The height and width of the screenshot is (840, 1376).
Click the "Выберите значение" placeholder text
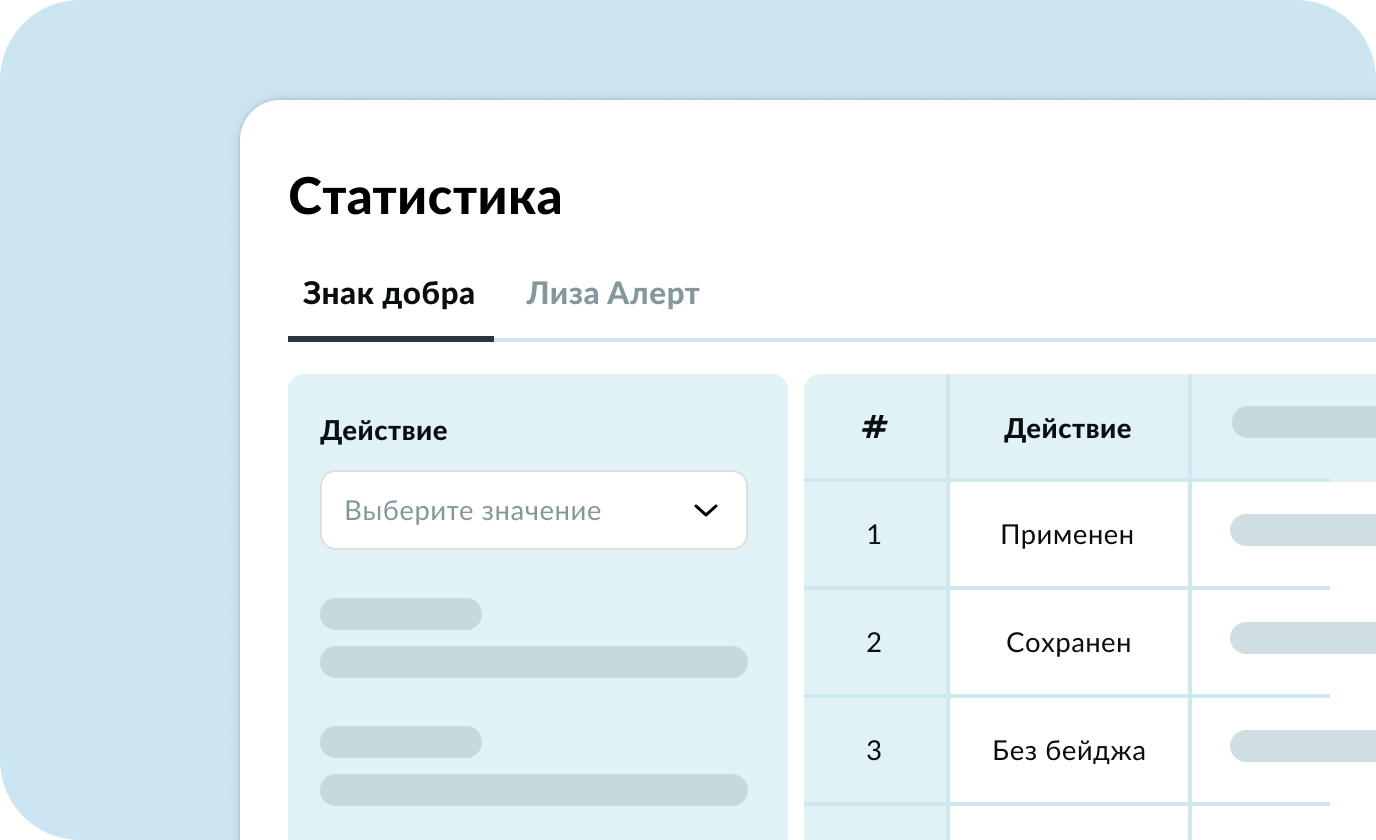pyautogui.click(x=472, y=511)
